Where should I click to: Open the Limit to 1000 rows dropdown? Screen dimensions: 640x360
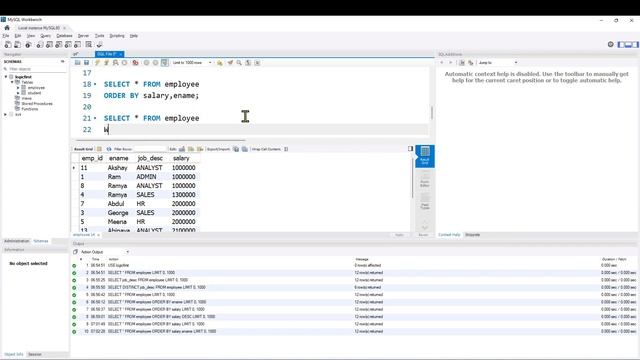(x=192, y=62)
